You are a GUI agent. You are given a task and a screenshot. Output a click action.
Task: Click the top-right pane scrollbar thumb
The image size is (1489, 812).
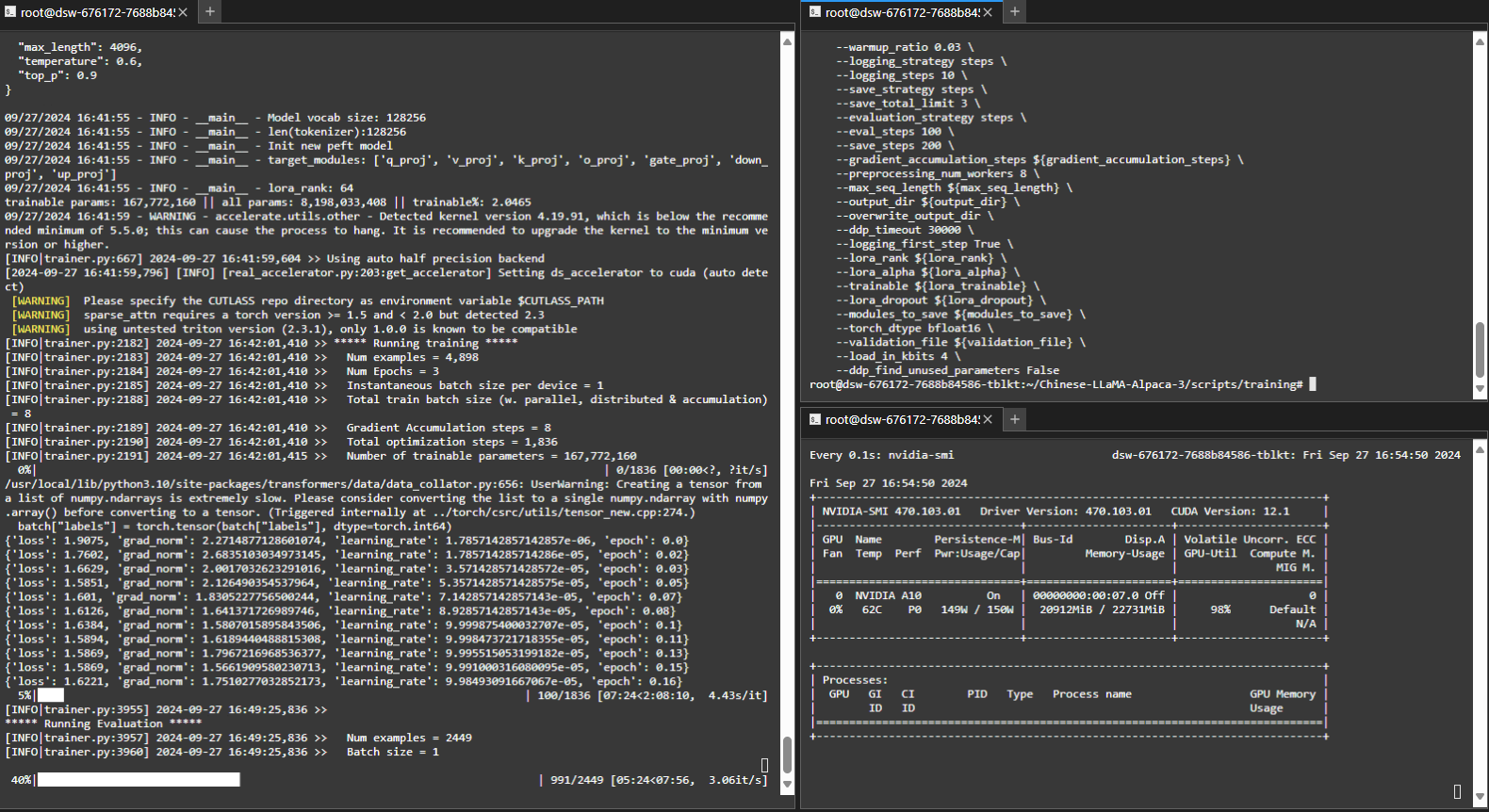tap(1480, 349)
